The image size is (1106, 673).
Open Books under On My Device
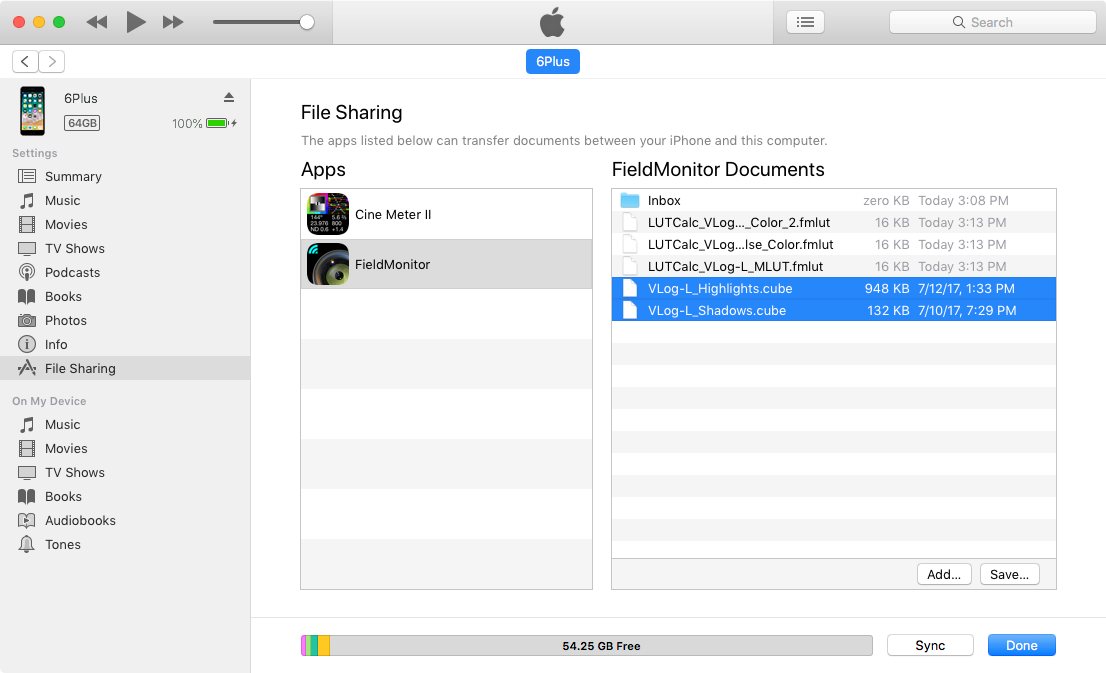point(125,497)
